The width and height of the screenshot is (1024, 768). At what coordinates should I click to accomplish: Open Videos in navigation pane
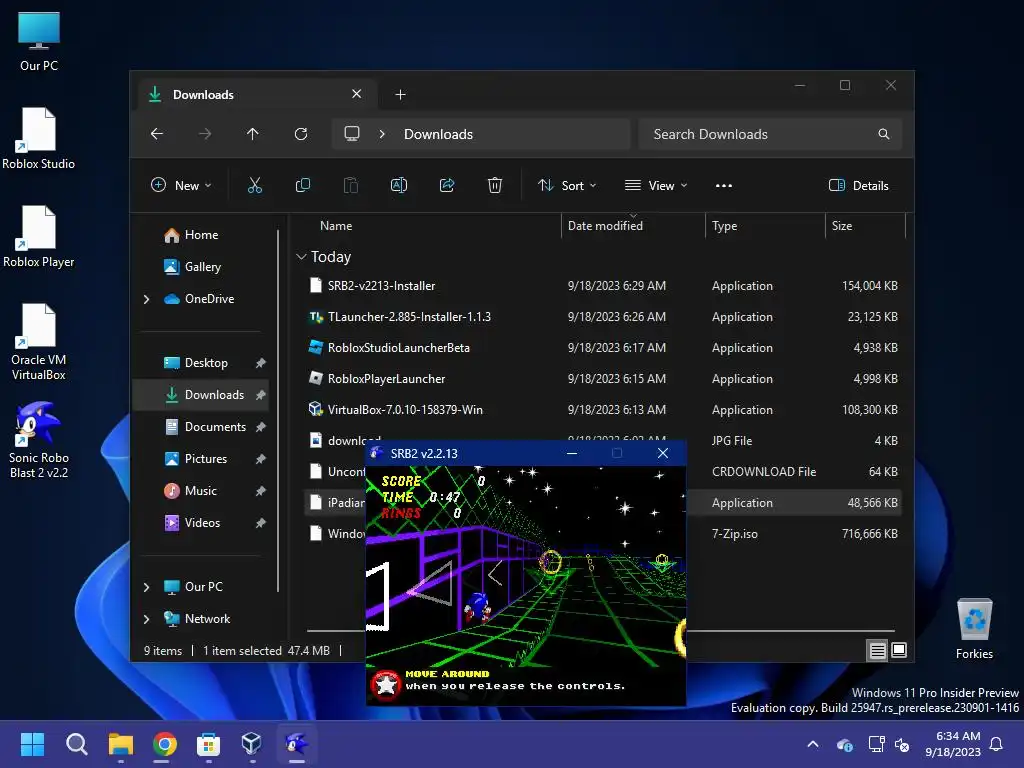[201, 523]
